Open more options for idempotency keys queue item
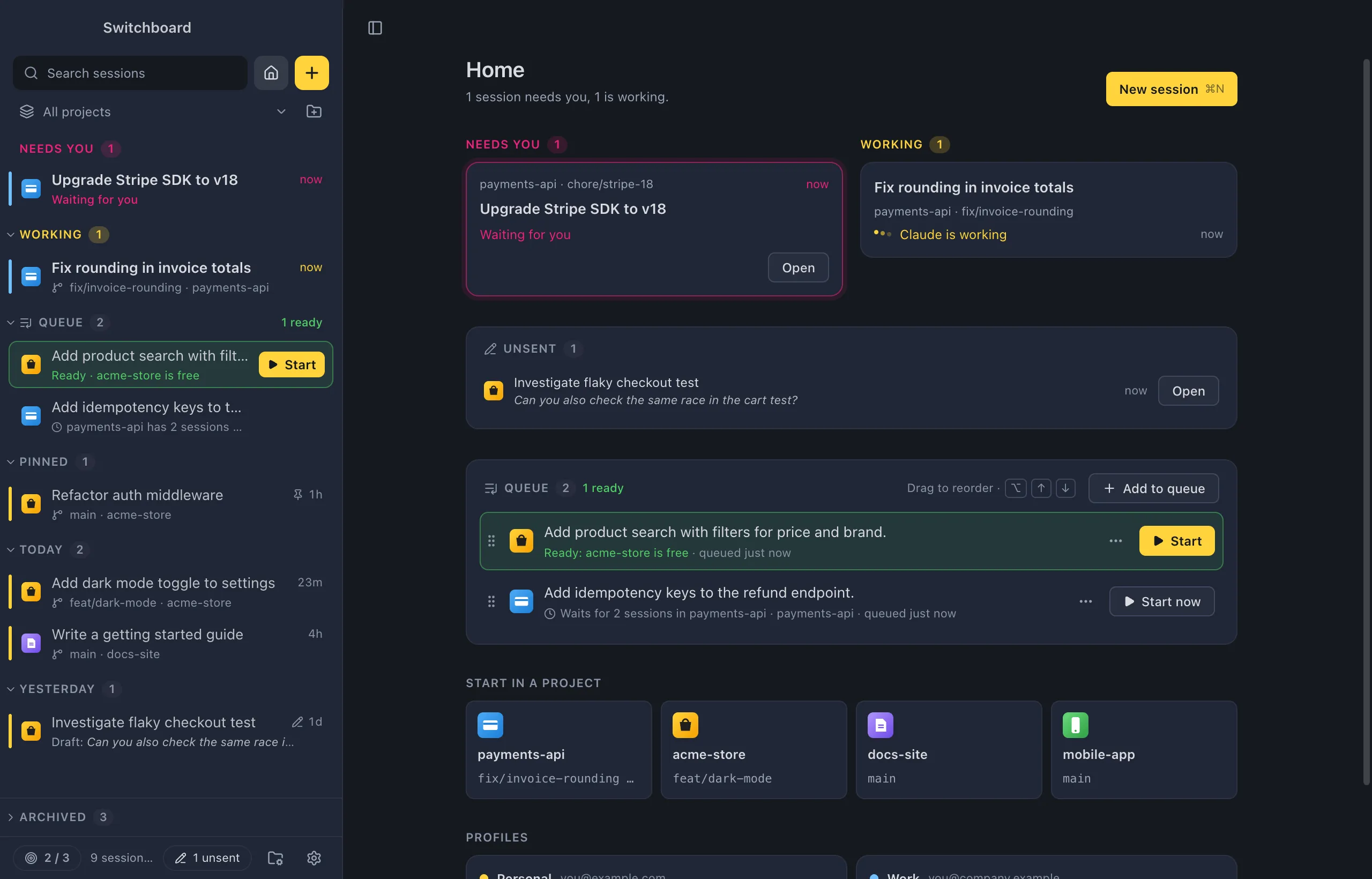The image size is (1372, 879). 1085,601
